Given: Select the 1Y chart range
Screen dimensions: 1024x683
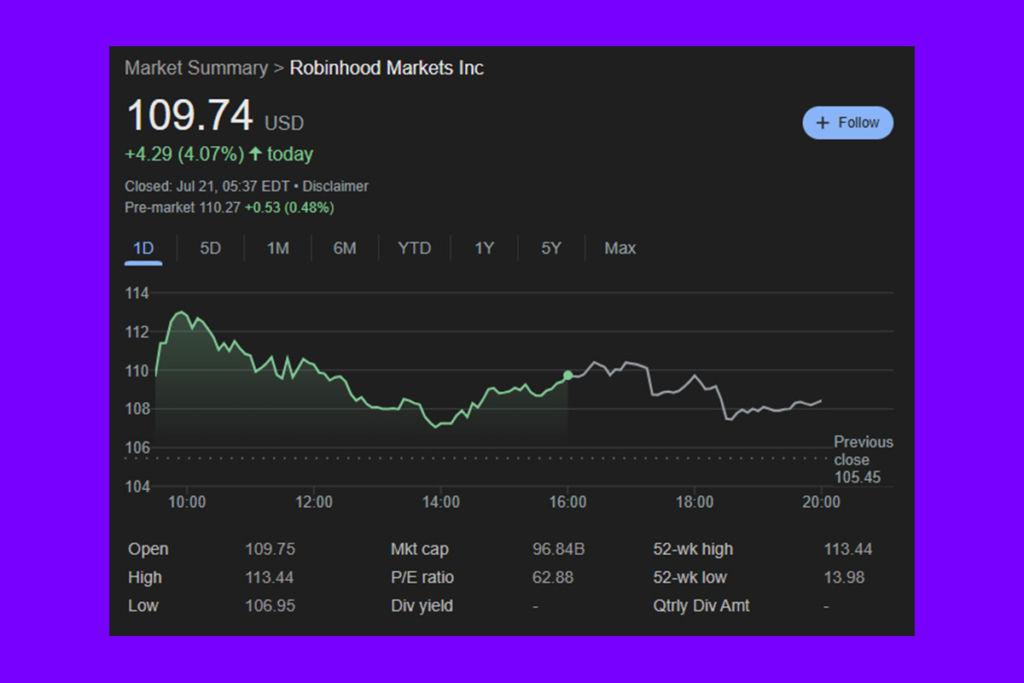Looking at the screenshot, I should [484, 248].
